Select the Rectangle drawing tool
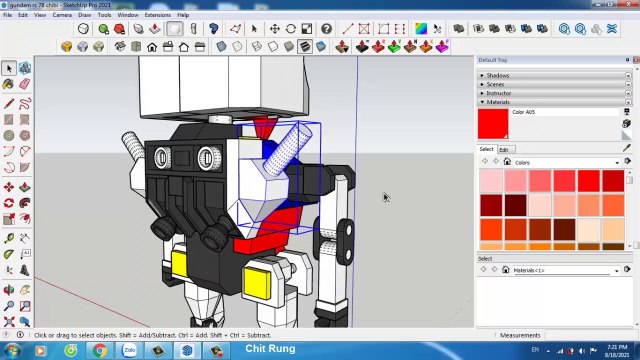 [x=9, y=120]
